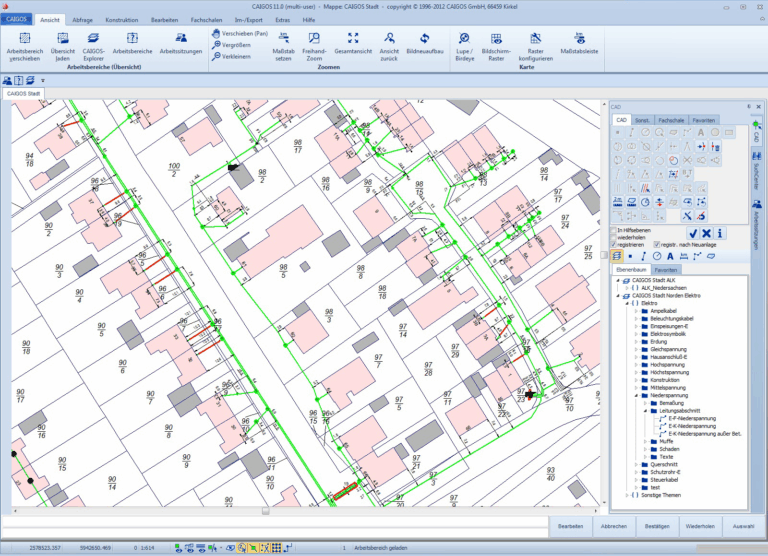Click the Freihand-Zoom ribbon icon
Screen dimensions: 768x556
(313, 40)
